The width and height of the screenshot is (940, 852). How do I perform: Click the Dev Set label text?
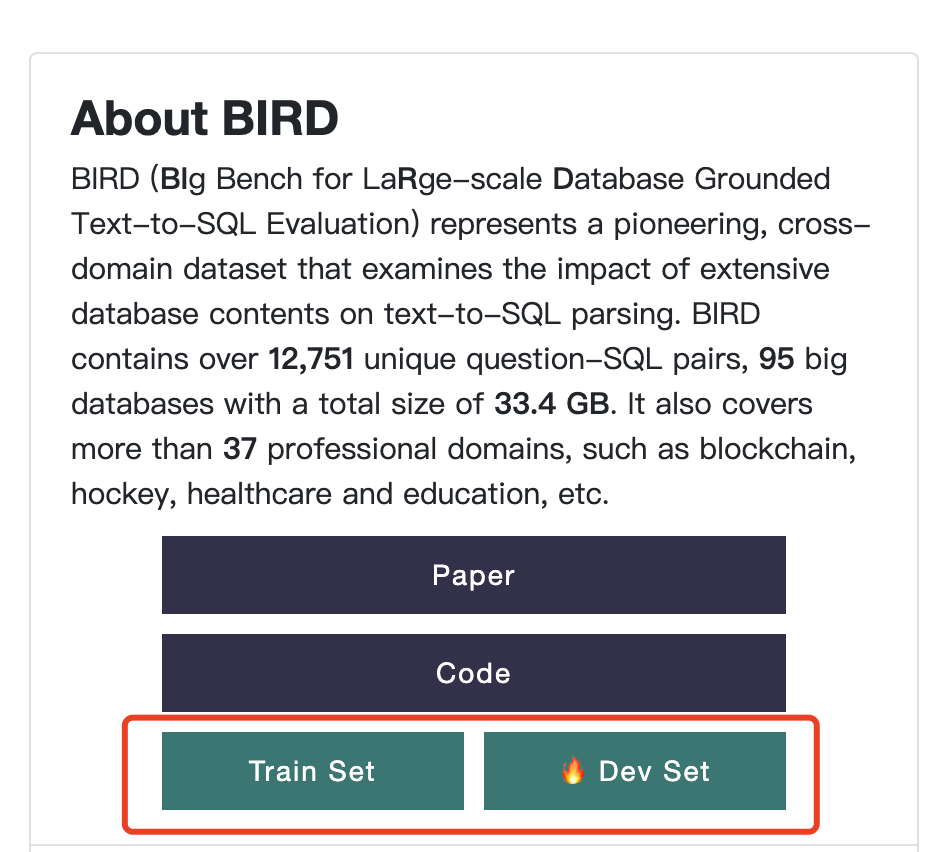pyautogui.click(x=653, y=771)
